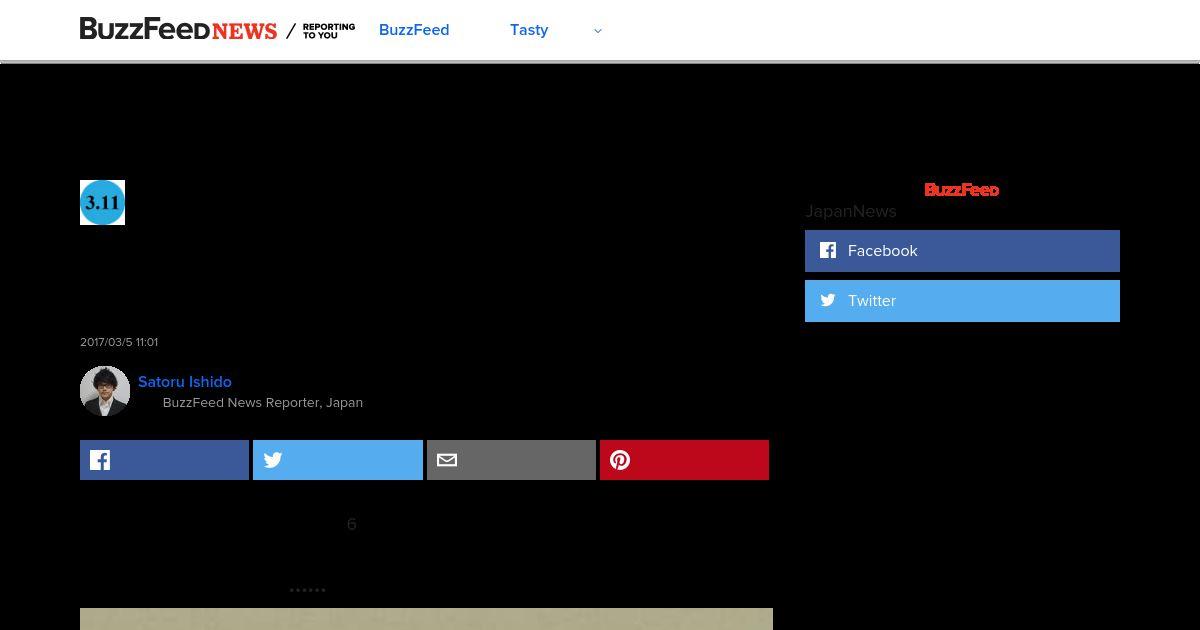Screen dimensions: 1200x630
Task: Click the JapanNews sidebar text
Action: pyautogui.click(x=851, y=211)
